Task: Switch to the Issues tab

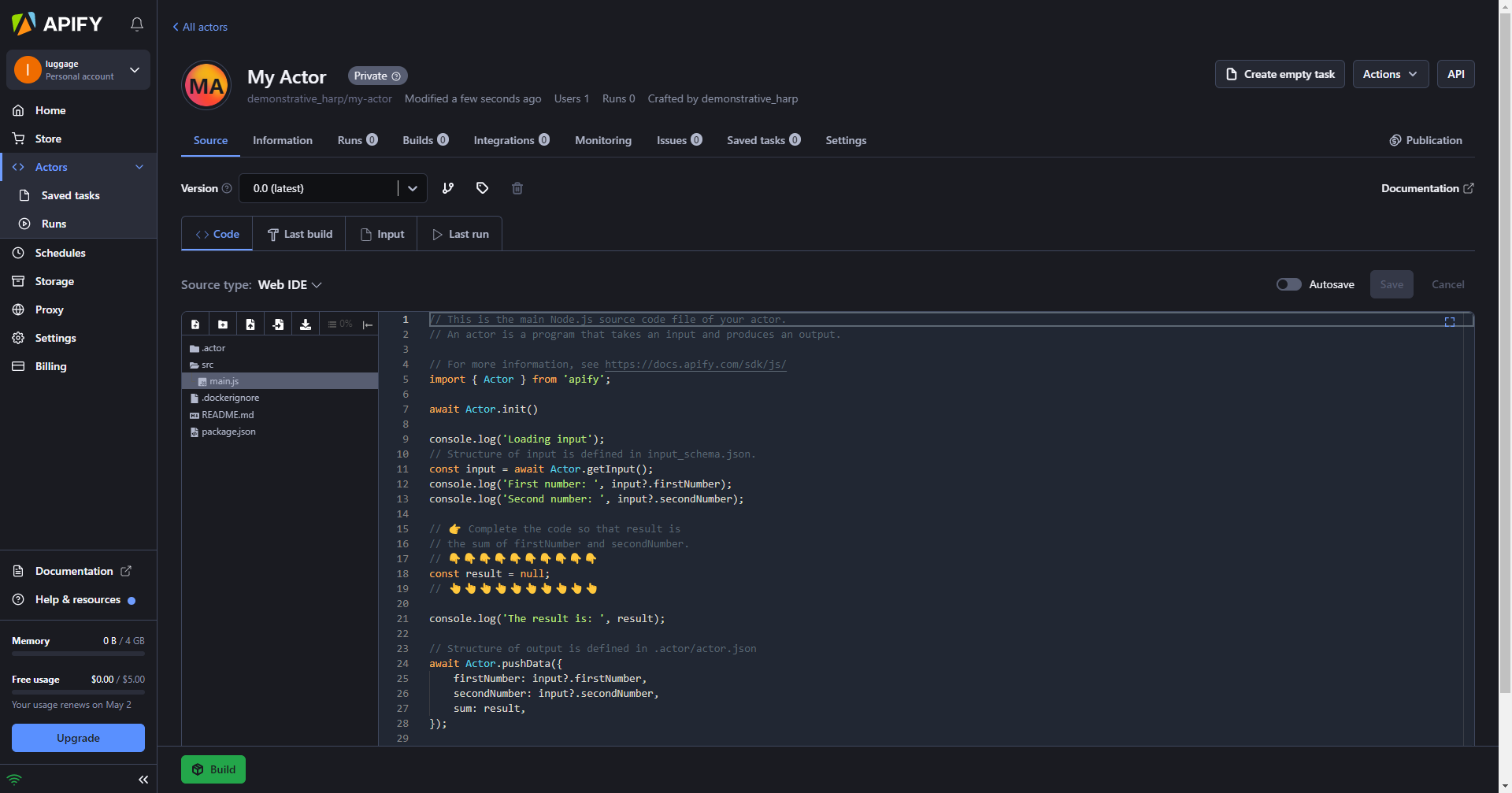Action: coord(679,140)
